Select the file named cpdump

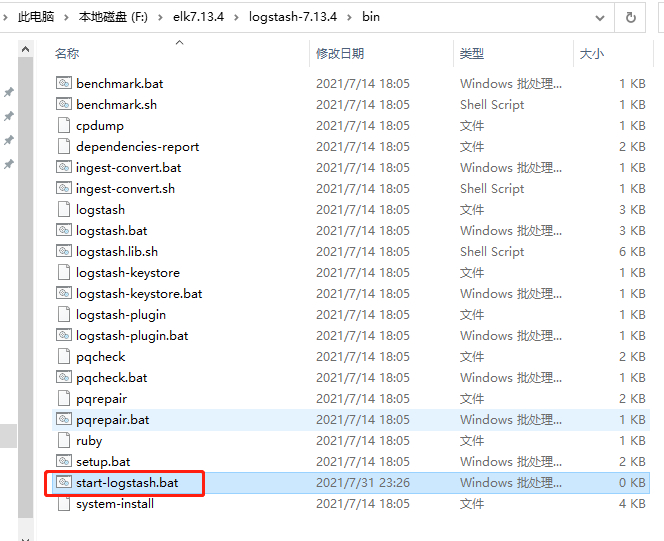coord(100,126)
